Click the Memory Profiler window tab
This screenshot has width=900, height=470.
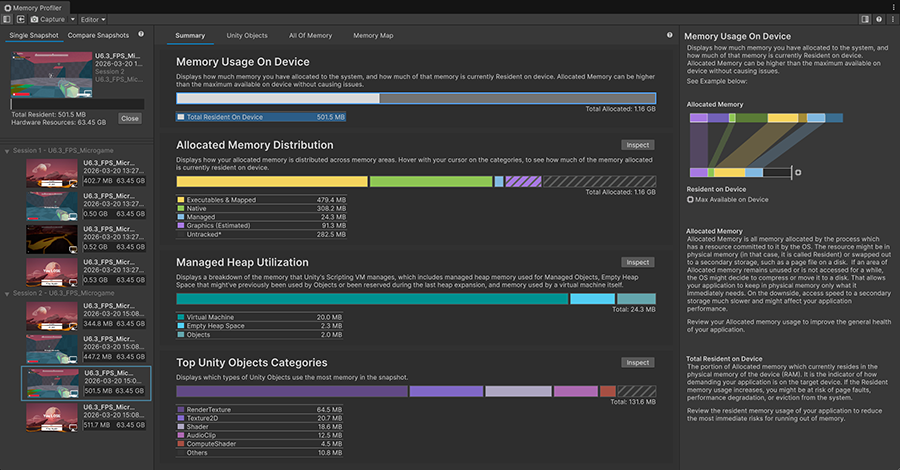click(x=33, y=7)
